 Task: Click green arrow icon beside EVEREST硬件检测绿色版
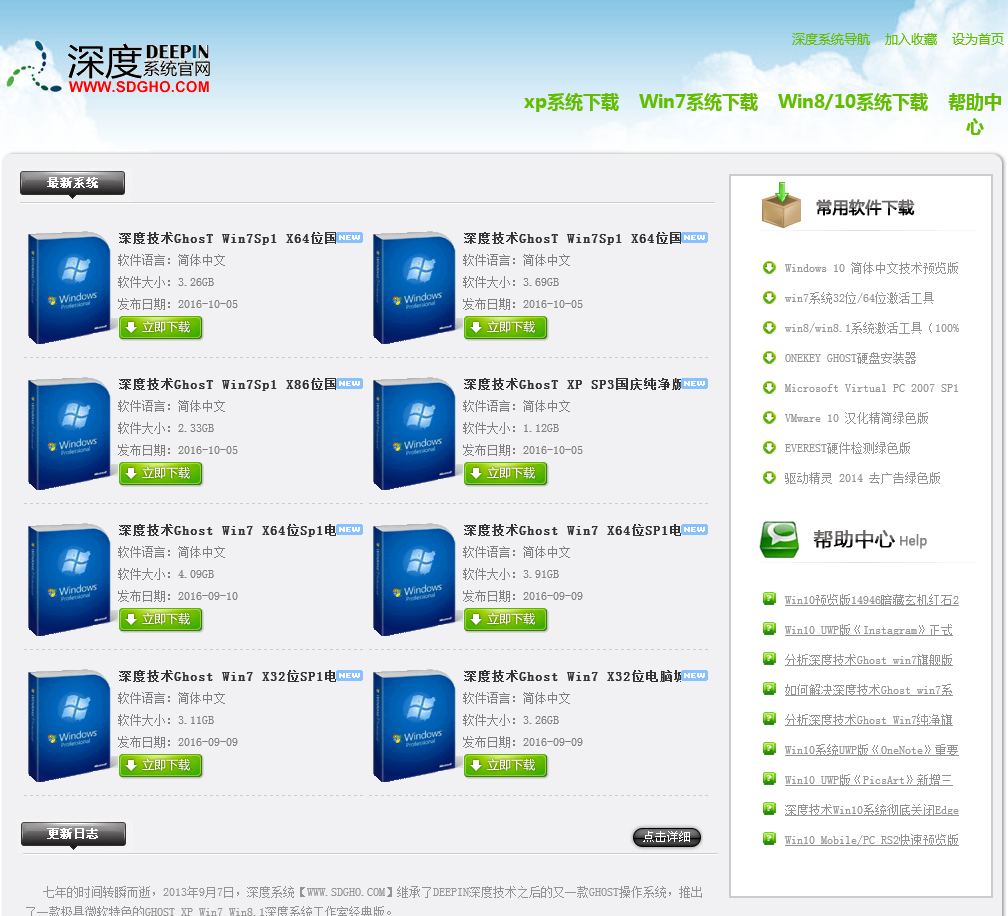click(769, 447)
